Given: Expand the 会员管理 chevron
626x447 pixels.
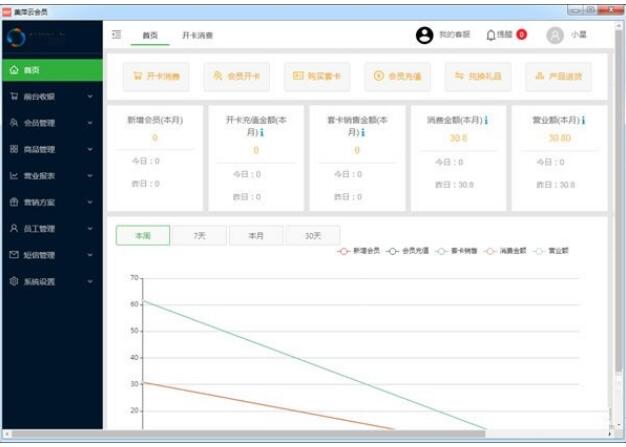Looking at the screenshot, I should (90, 123).
